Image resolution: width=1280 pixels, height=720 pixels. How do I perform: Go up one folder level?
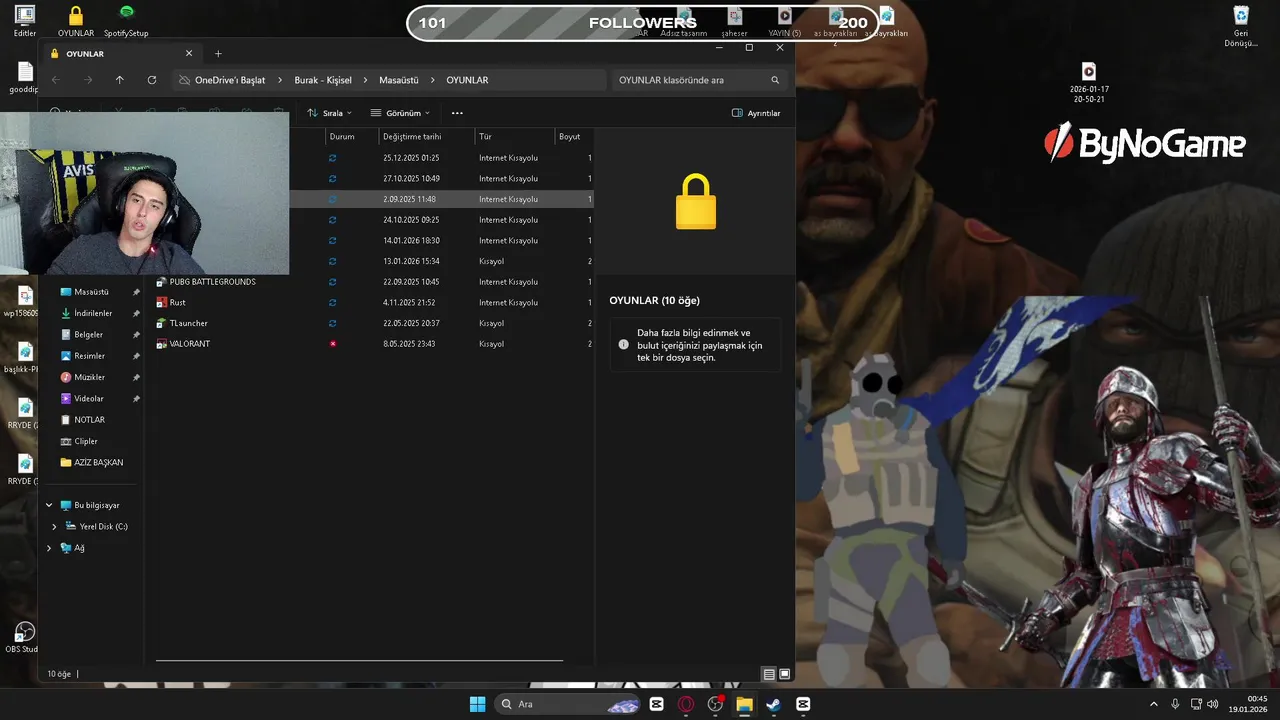[x=120, y=80]
